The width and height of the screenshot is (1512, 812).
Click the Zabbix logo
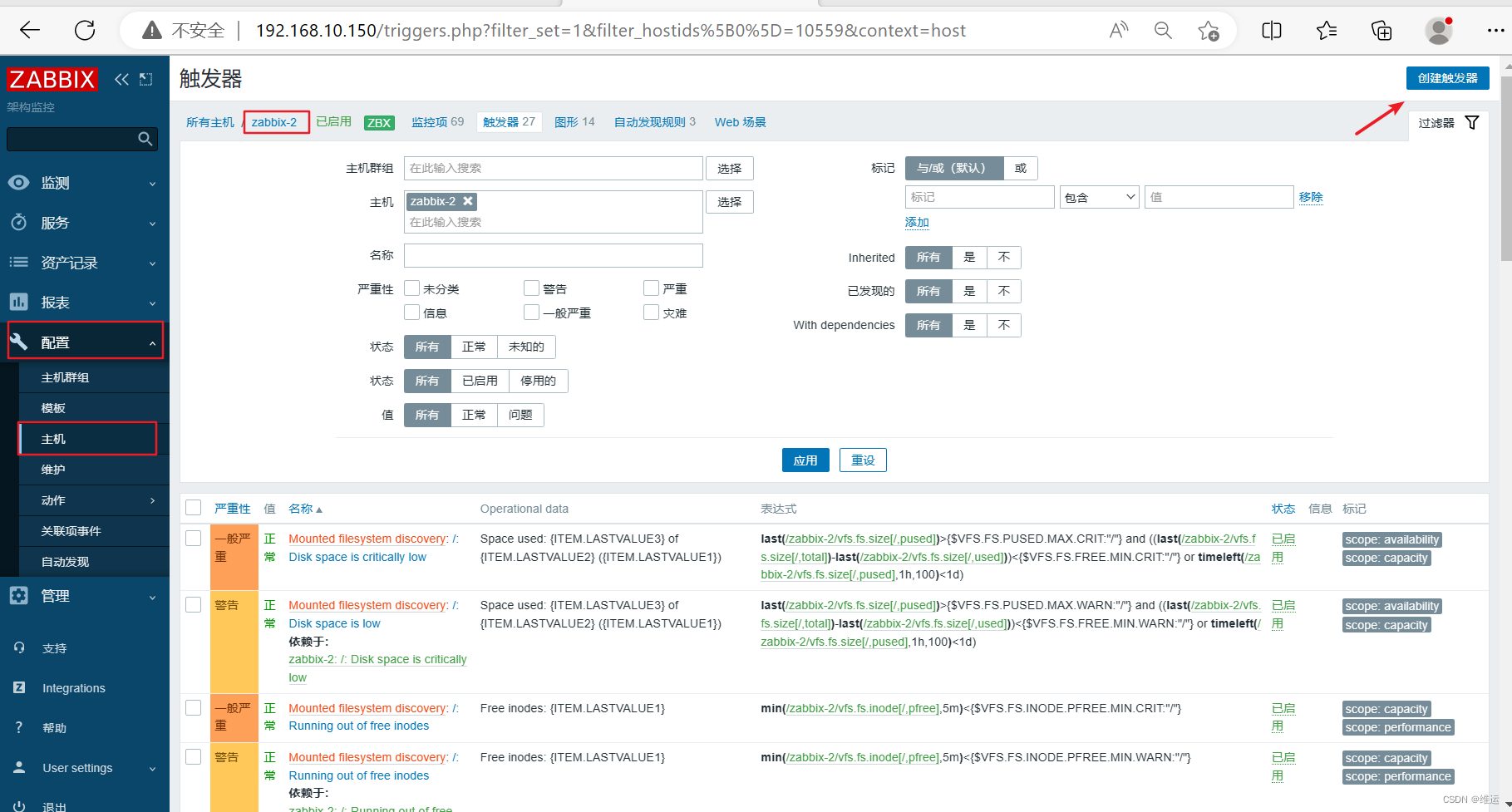52,79
